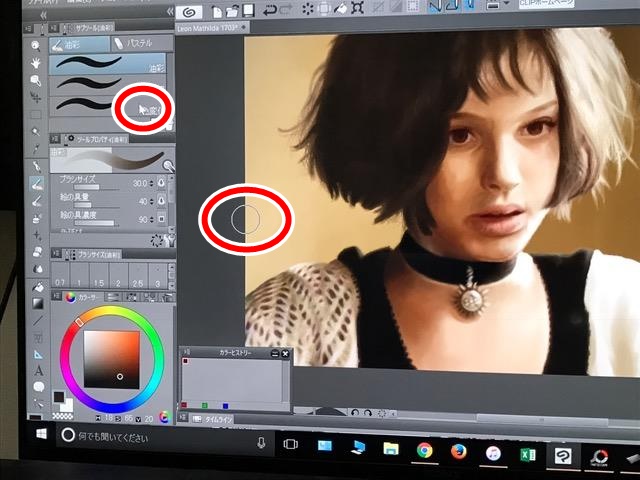Choose brush size preset 2.5
This screenshot has height=480, width=640.
pos(138,276)
